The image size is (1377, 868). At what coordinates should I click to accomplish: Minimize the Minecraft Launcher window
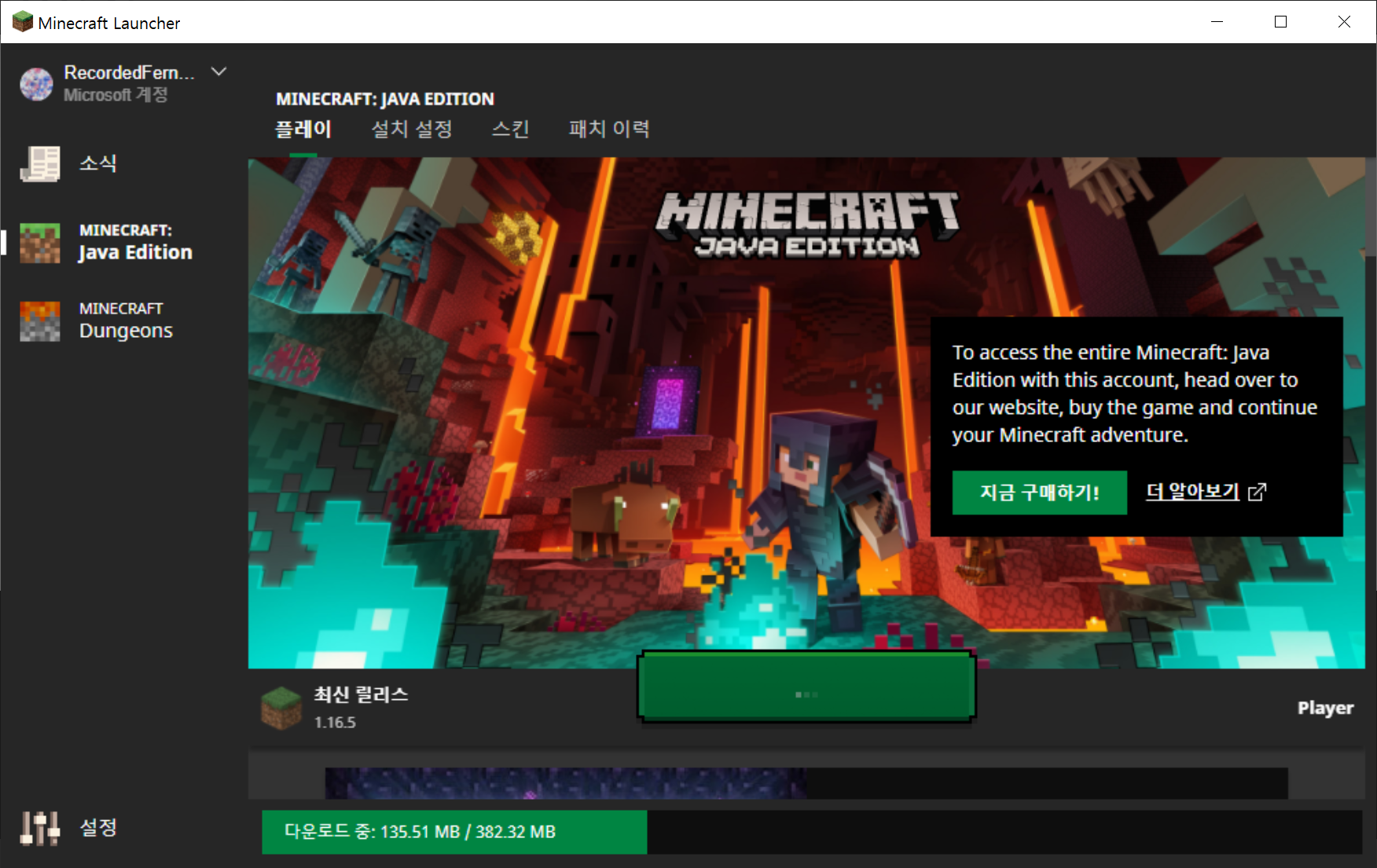point(1217,22)
